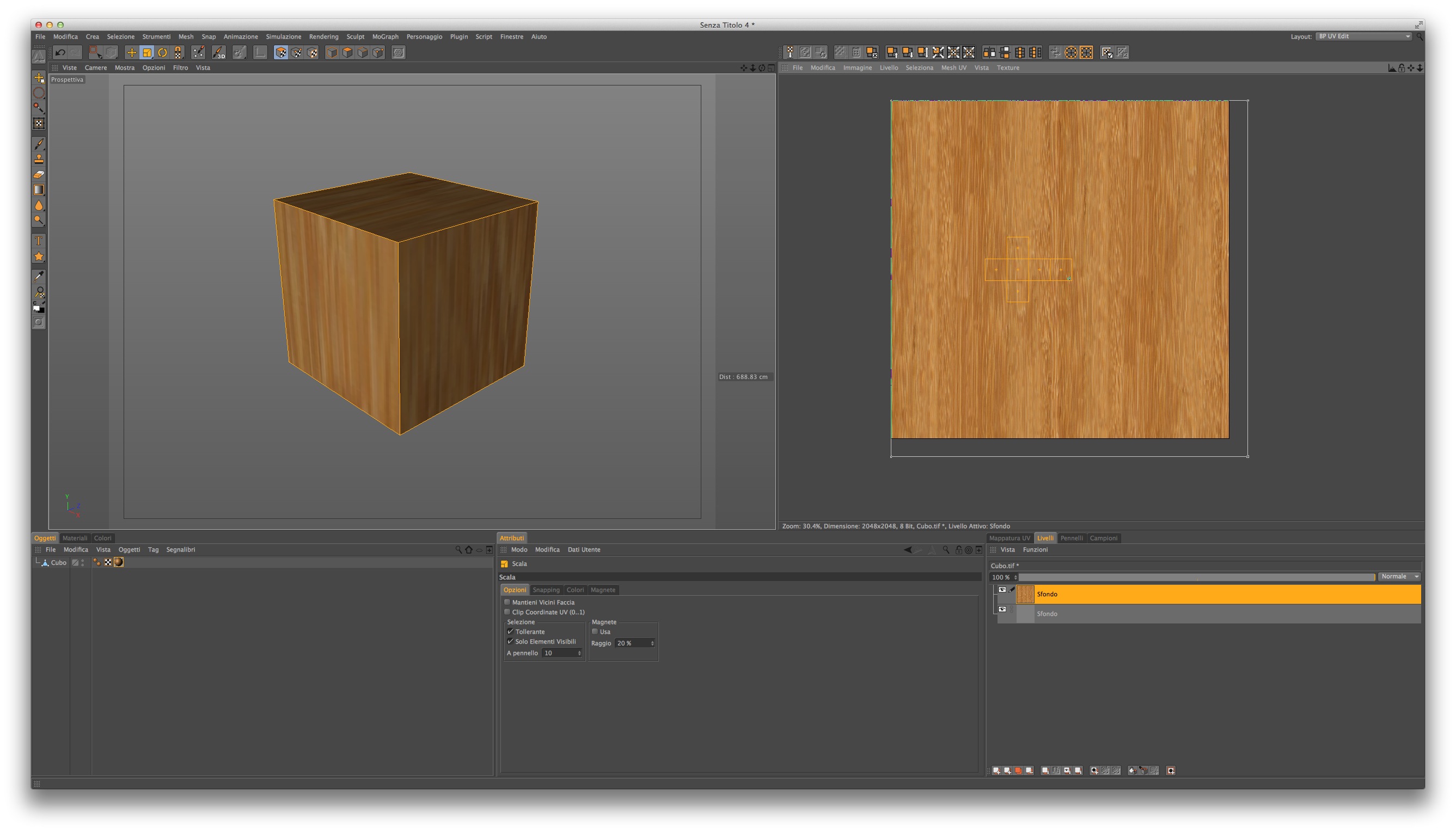This screenshot has height=832, width=1456.
Task: Select the Clone Stamp tool
Action: (39, 159)
